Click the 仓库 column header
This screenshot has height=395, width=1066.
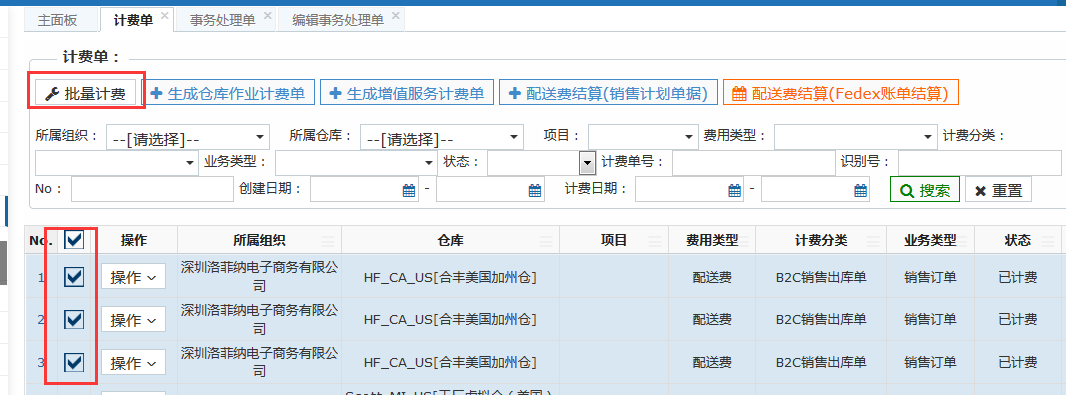click(451, 240)
